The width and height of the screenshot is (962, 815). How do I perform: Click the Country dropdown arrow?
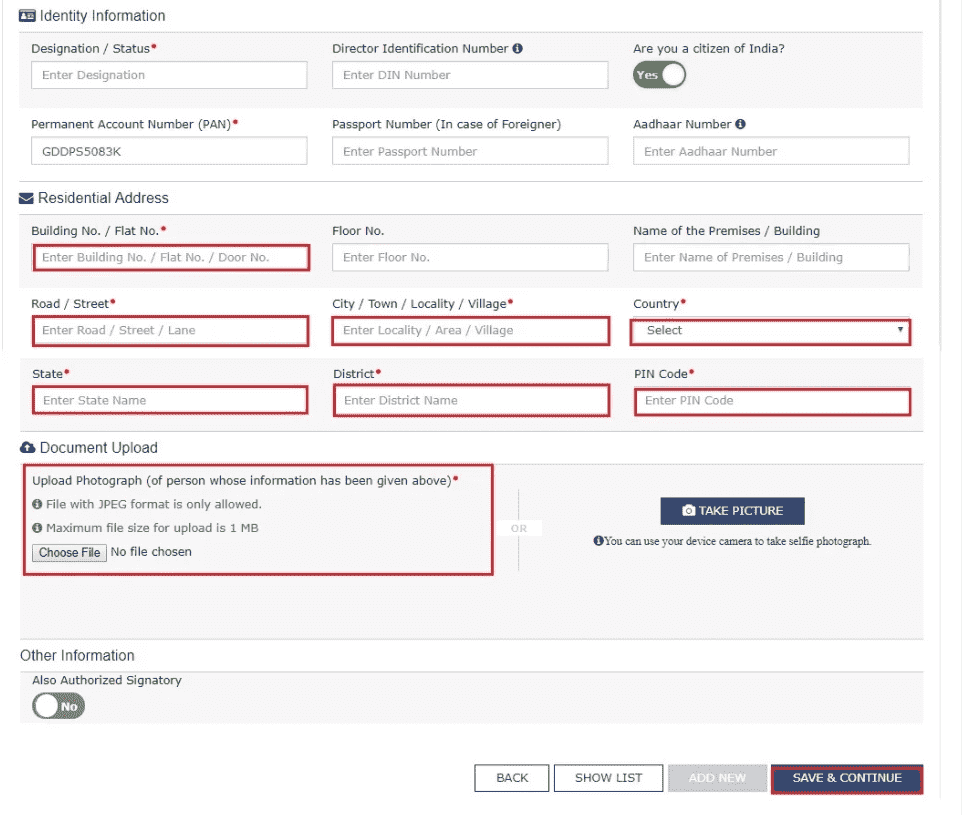[900, 330]
